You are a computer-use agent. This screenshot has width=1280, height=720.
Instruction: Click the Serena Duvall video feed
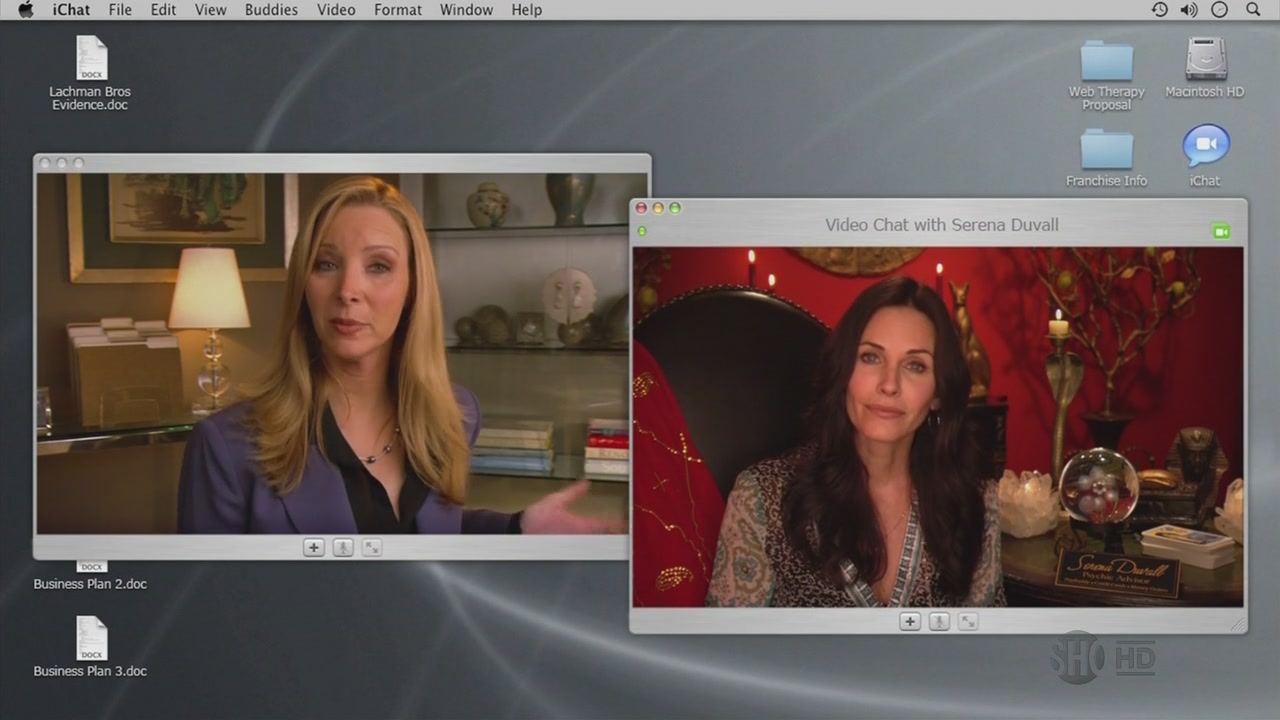point(938,427)
